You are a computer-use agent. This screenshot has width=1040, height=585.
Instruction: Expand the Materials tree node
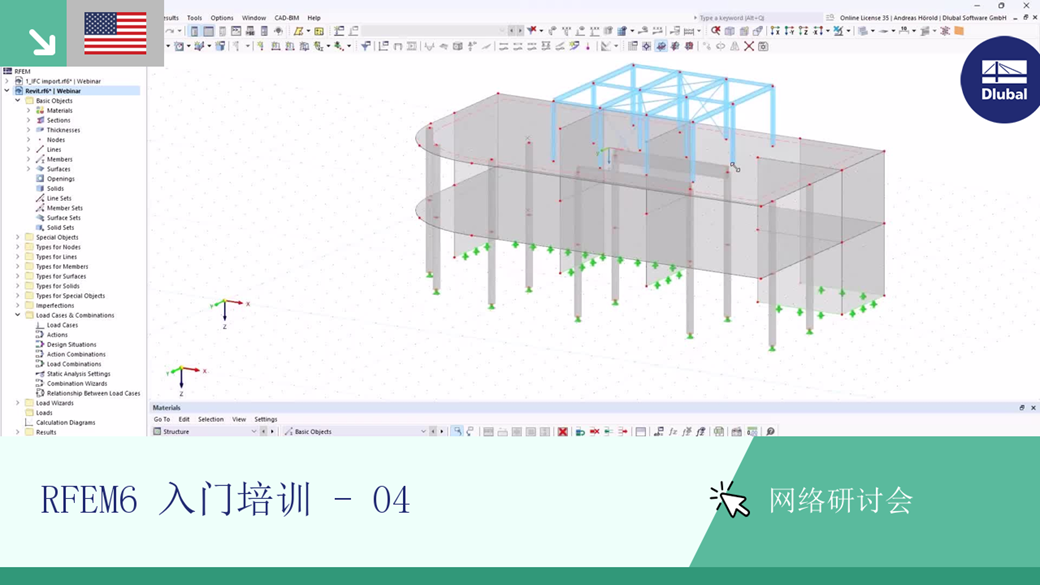[29, 110]
